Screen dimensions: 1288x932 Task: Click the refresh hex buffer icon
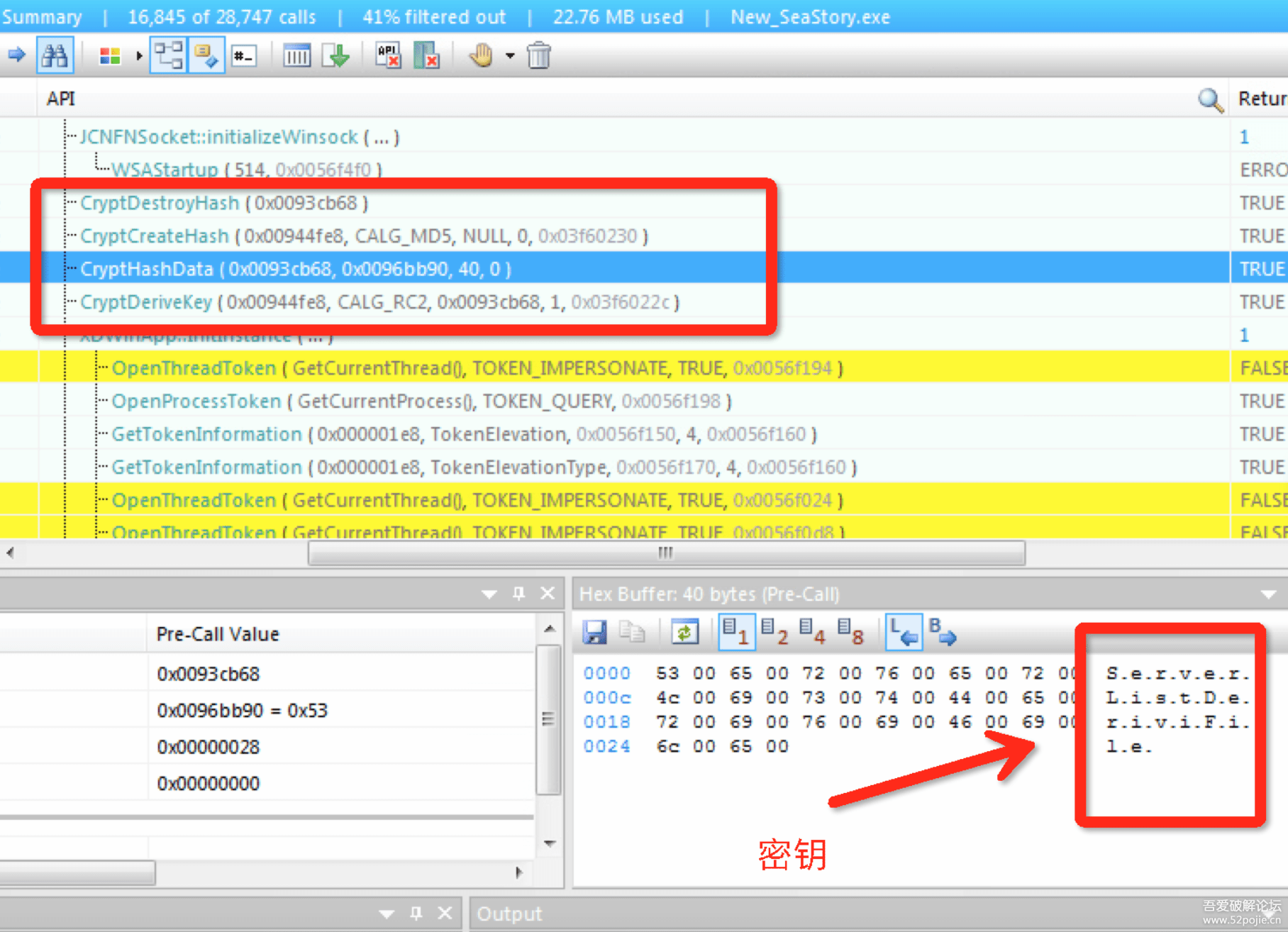684,632
